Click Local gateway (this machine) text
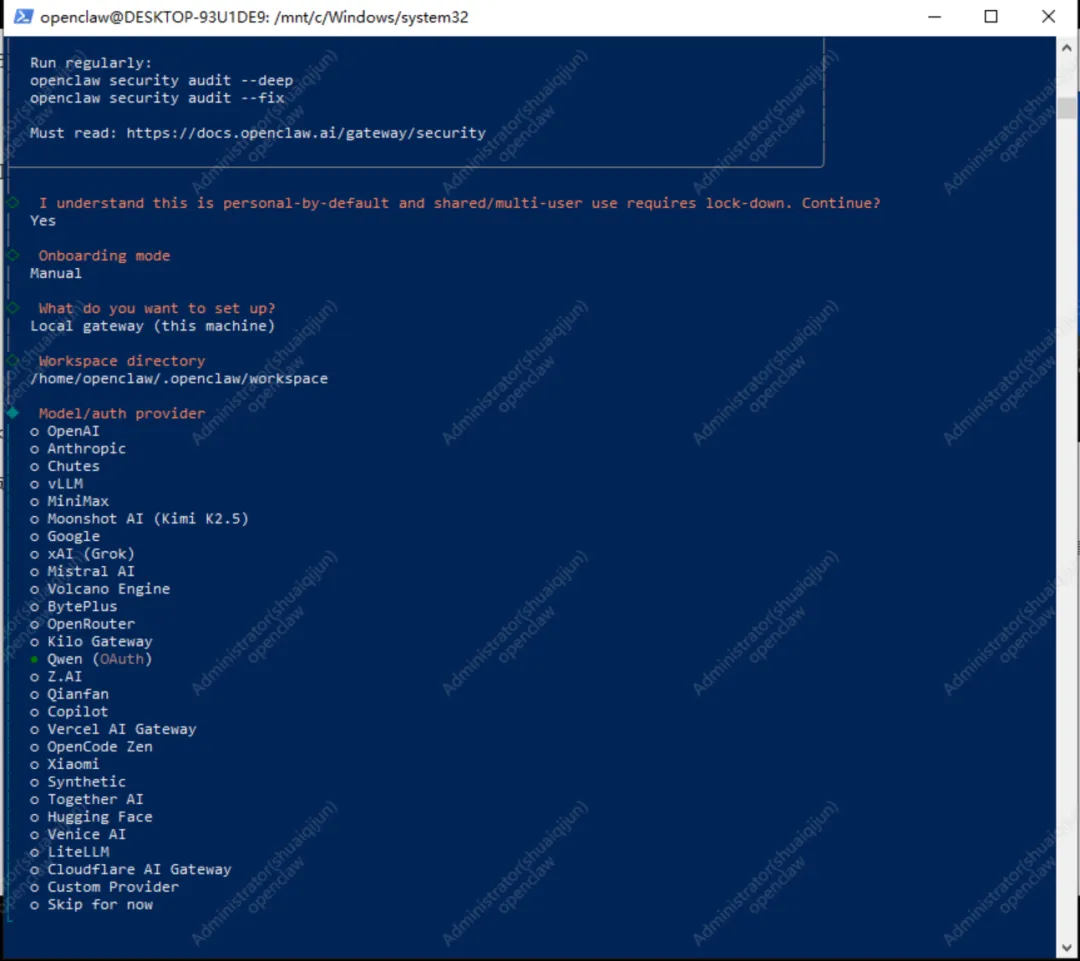Viewport: 1080px width, 961px height. click(x=152, y=326)
